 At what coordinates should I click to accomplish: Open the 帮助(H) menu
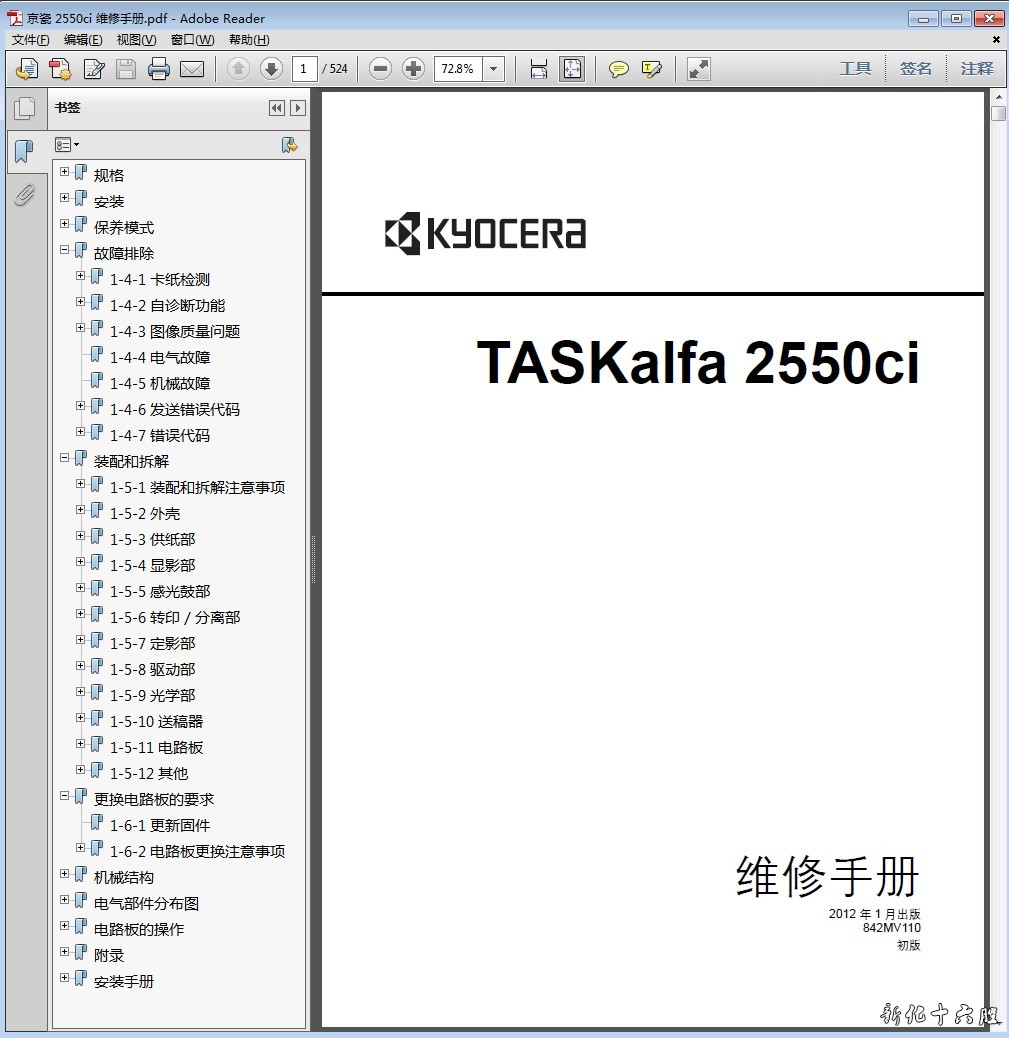coord(249,40)
